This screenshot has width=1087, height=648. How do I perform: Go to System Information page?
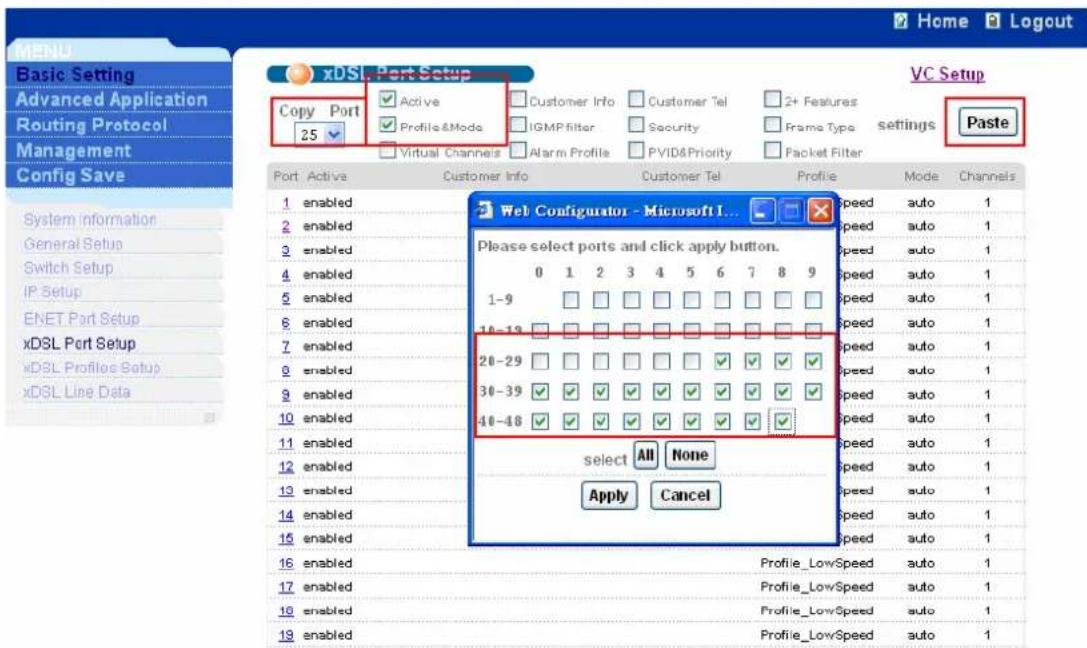click(x=90, y=220)
